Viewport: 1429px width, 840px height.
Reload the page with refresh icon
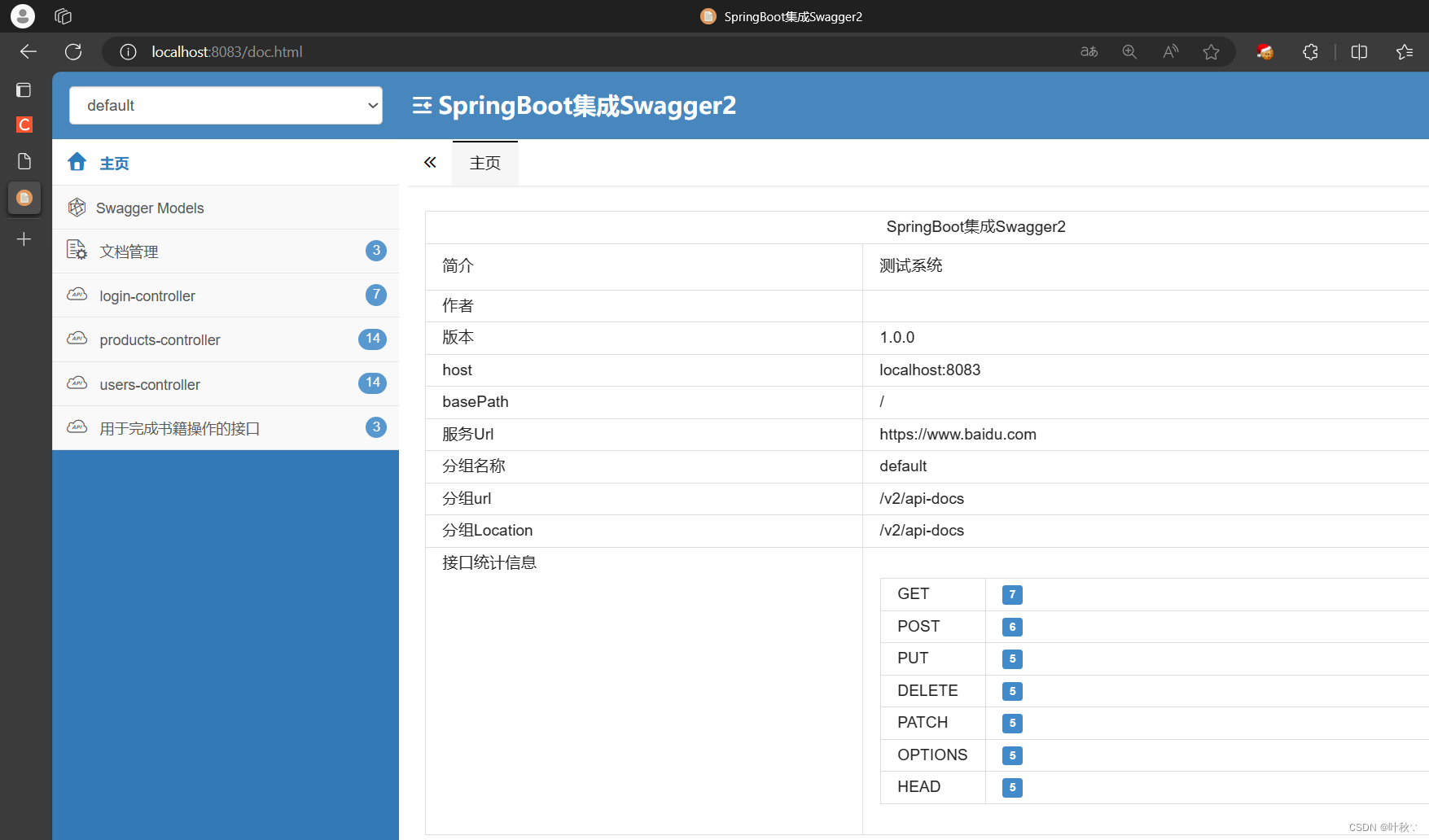pyautogui.click(x=73, y=52)
